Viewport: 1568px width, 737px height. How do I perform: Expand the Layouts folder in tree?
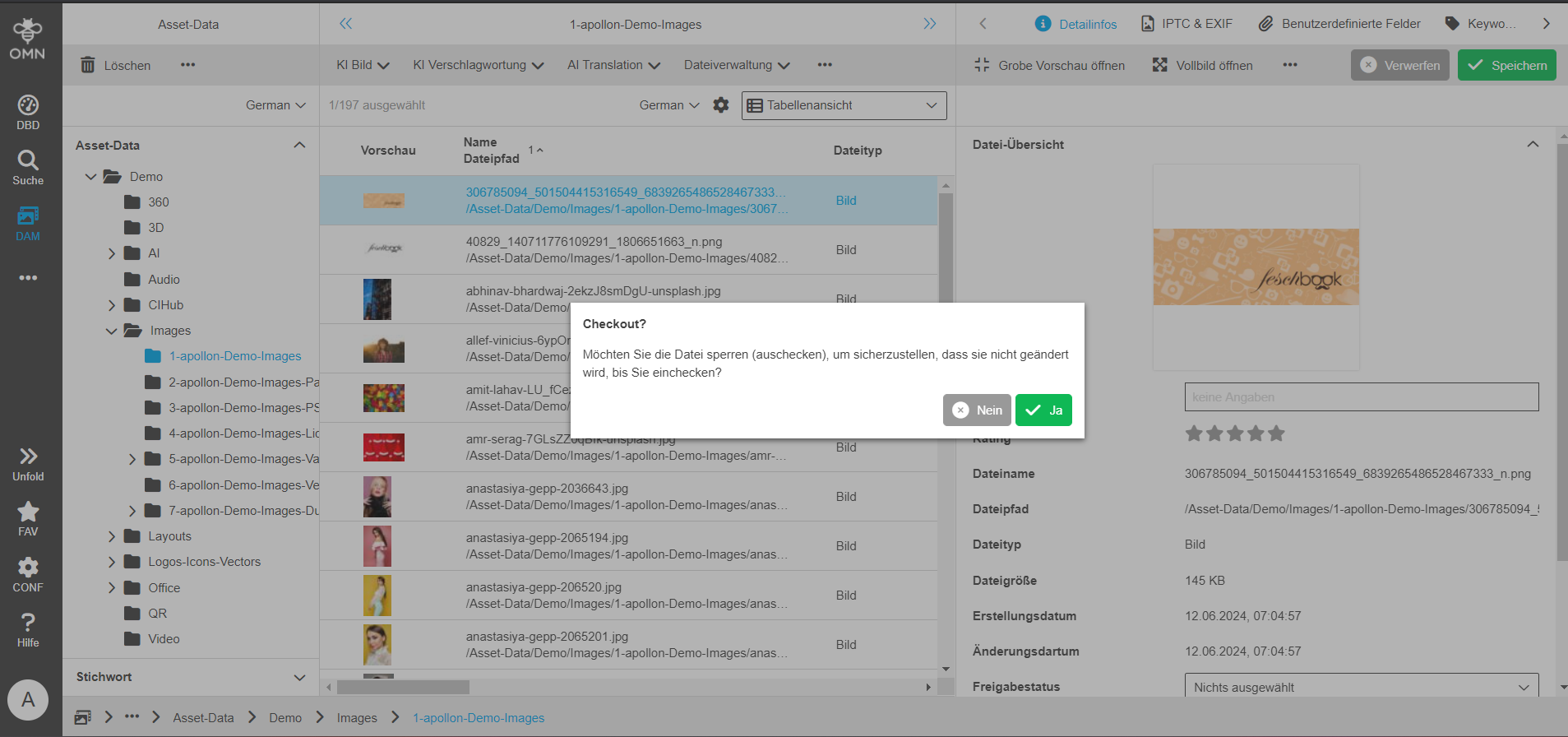[x=112, y=536]
